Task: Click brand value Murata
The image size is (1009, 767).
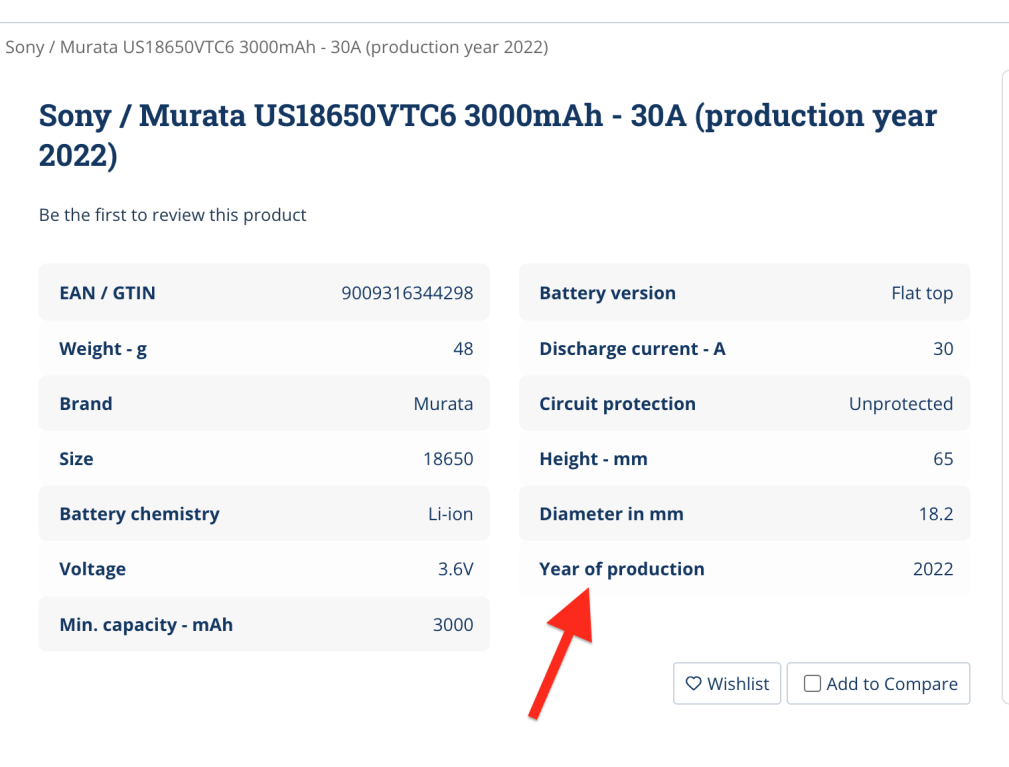Action: (x=443, y=403)
